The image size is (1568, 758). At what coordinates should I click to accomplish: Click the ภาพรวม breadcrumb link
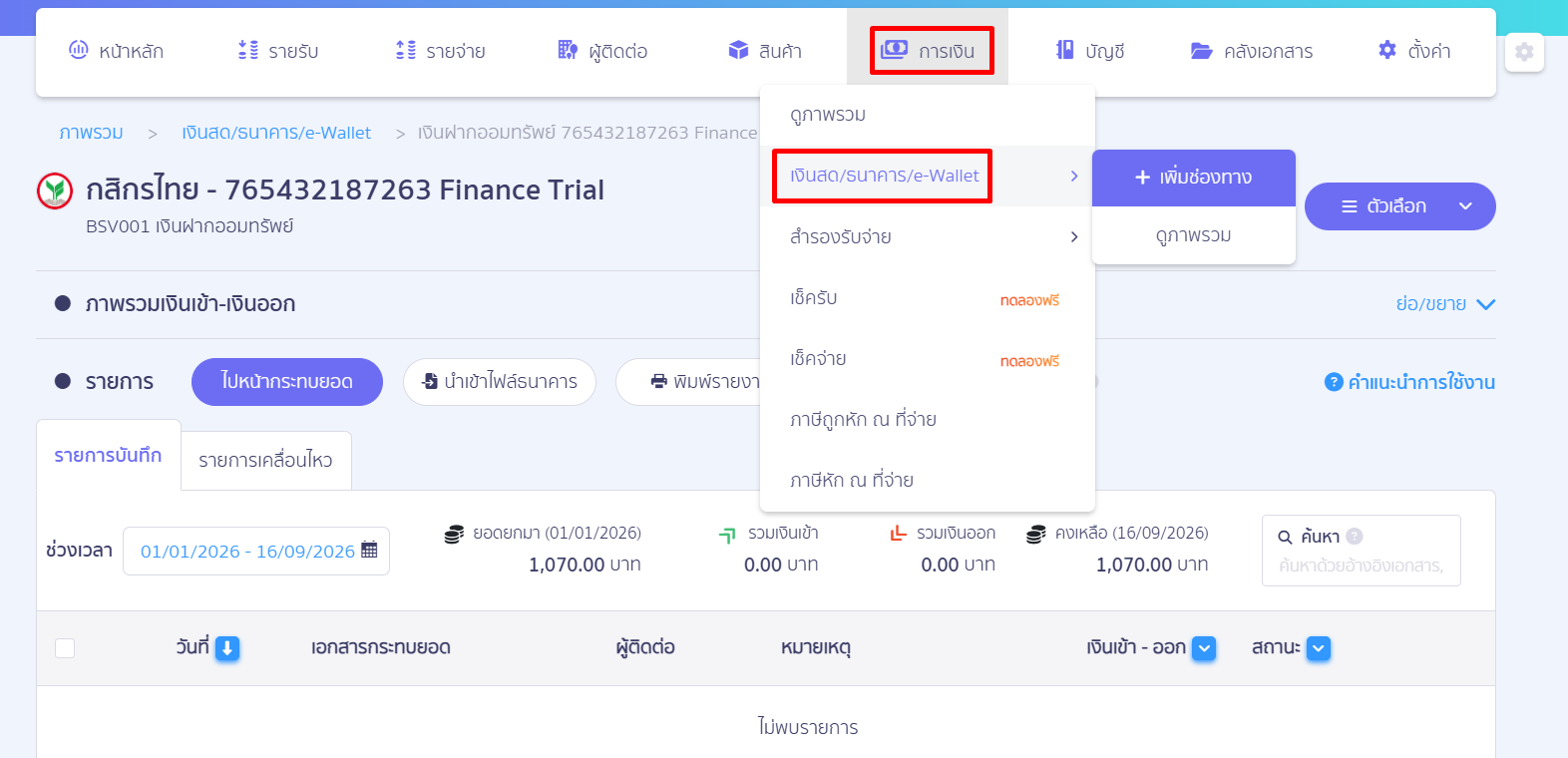91,133
